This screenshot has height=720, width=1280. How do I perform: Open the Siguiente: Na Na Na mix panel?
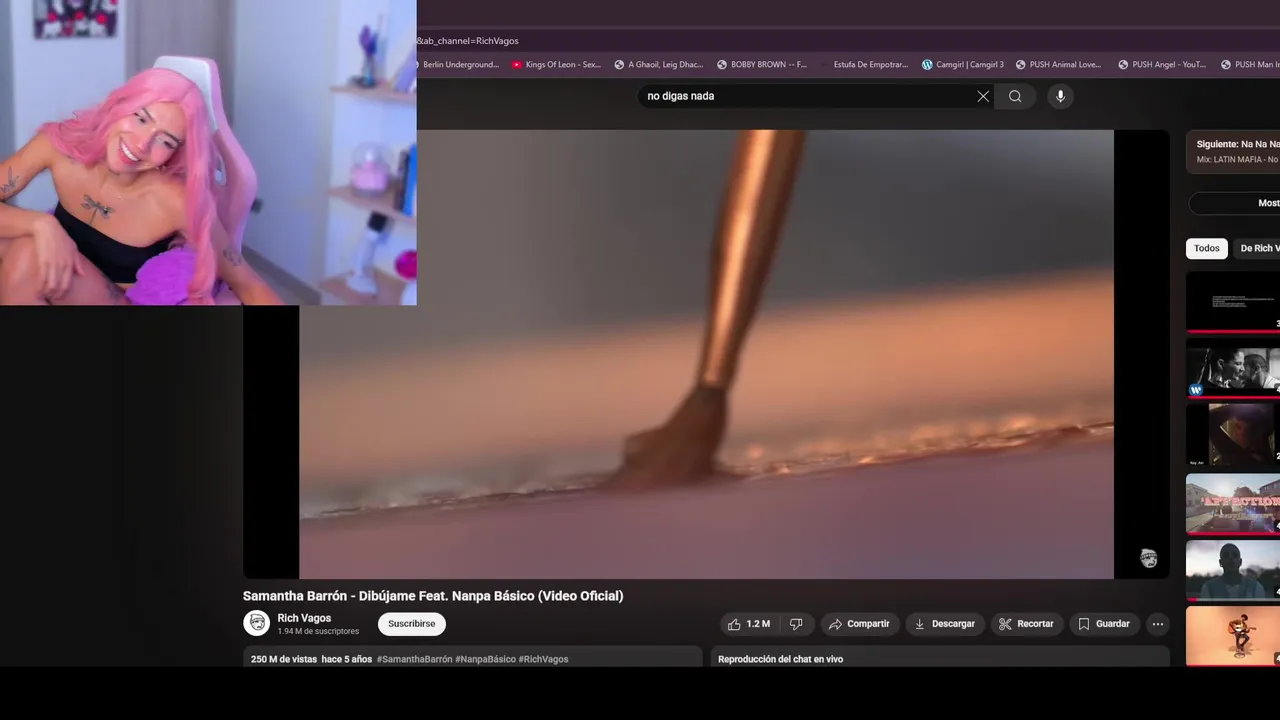[1233, 151]
